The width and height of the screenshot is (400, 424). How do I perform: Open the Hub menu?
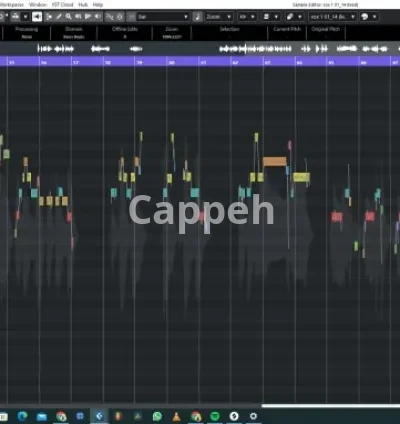(x=83, y=5)
